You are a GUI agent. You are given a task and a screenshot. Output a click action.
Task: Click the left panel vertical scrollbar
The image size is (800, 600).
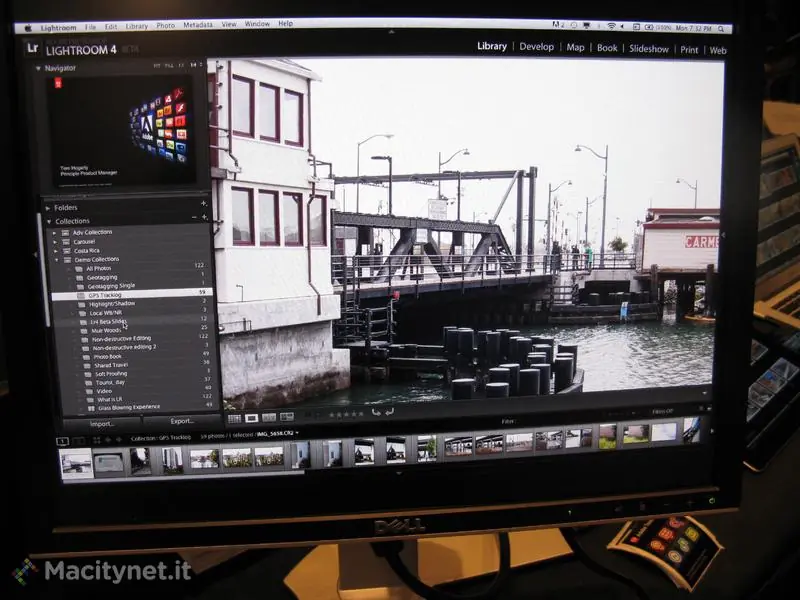[x=44, y=270]
